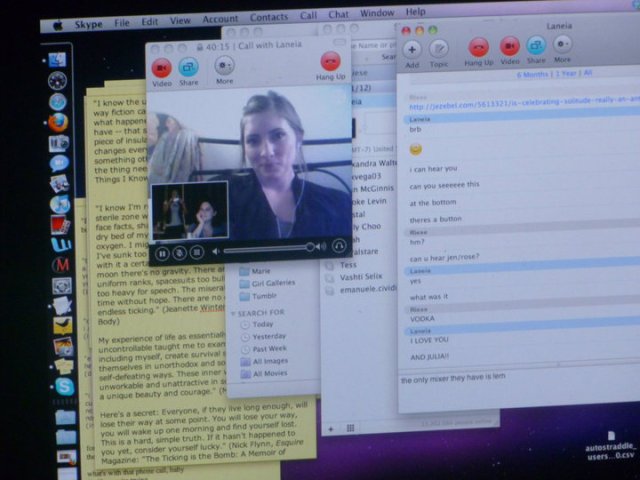This screenshot has width=640, height=480.
Task: Toggle the call window toolbar pill button
Action: (x=339, y=42)
